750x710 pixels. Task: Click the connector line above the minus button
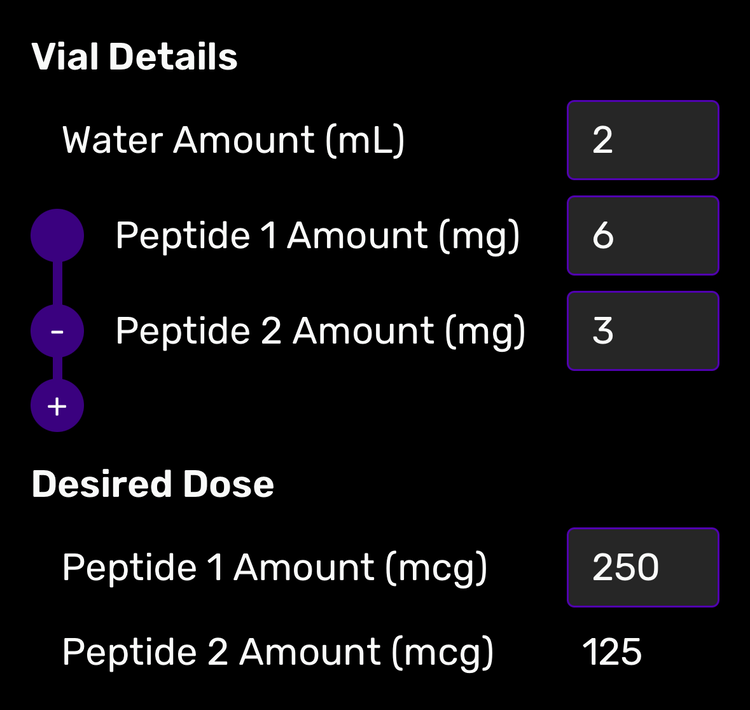pos(57,284)
